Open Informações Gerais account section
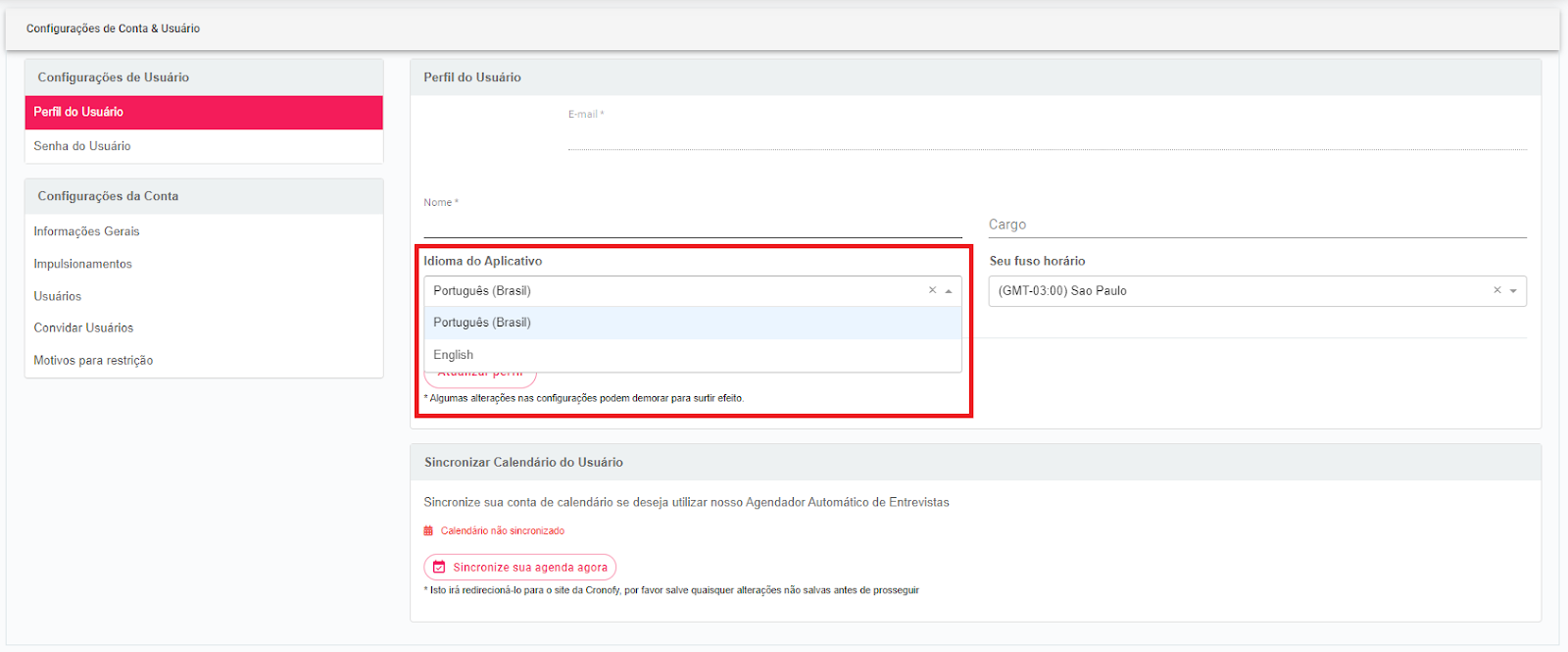This screenshot has height=652, width=1568. [x=87, y=231]
